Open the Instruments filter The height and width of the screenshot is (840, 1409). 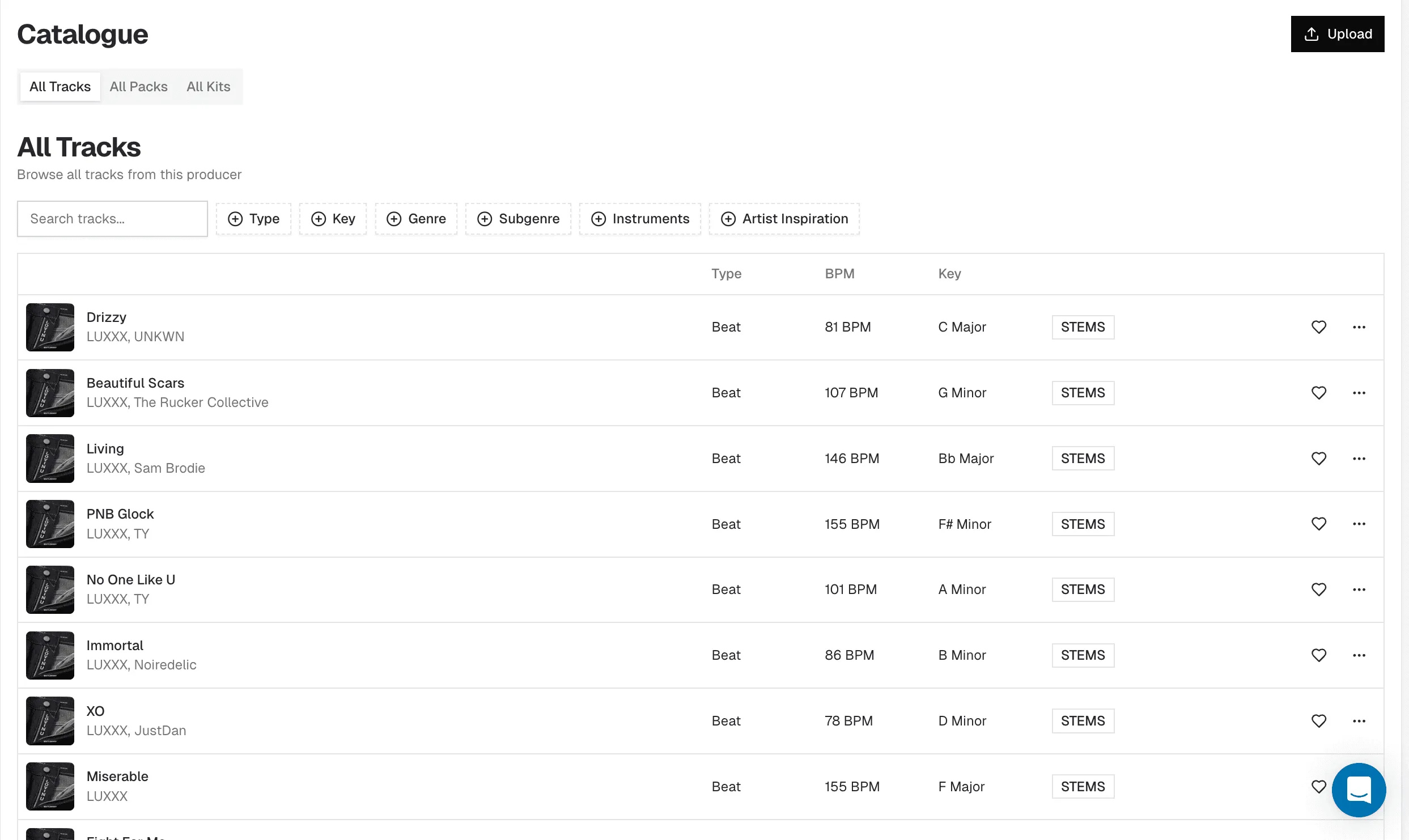tap(640, 219)
